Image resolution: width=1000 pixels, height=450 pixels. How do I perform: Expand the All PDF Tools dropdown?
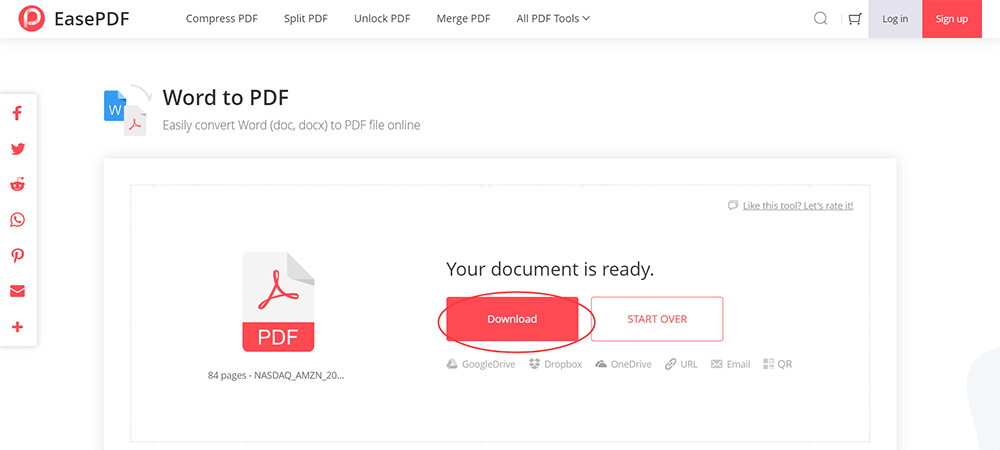553,18
